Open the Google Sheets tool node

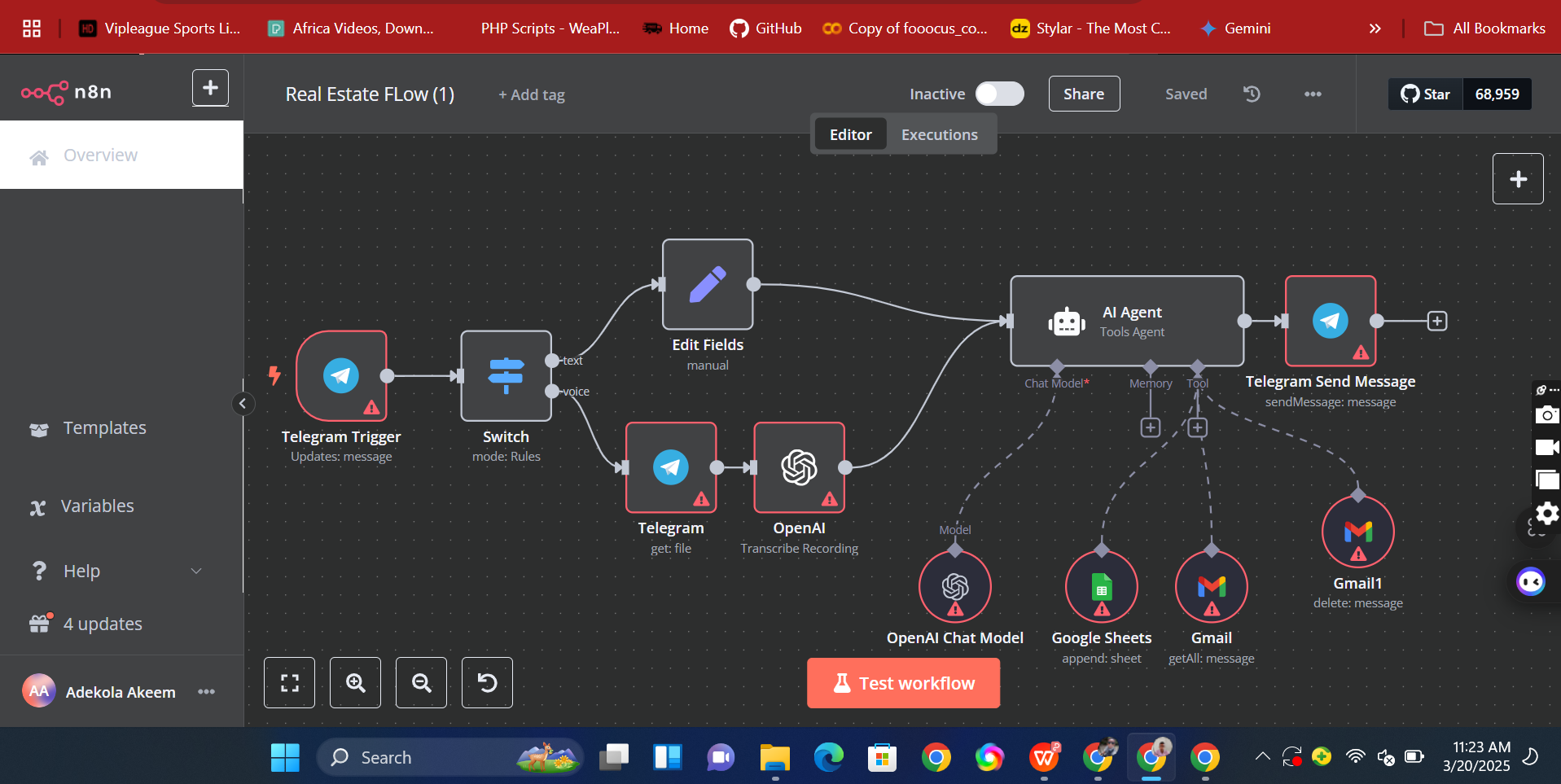tap(1101, 587)
